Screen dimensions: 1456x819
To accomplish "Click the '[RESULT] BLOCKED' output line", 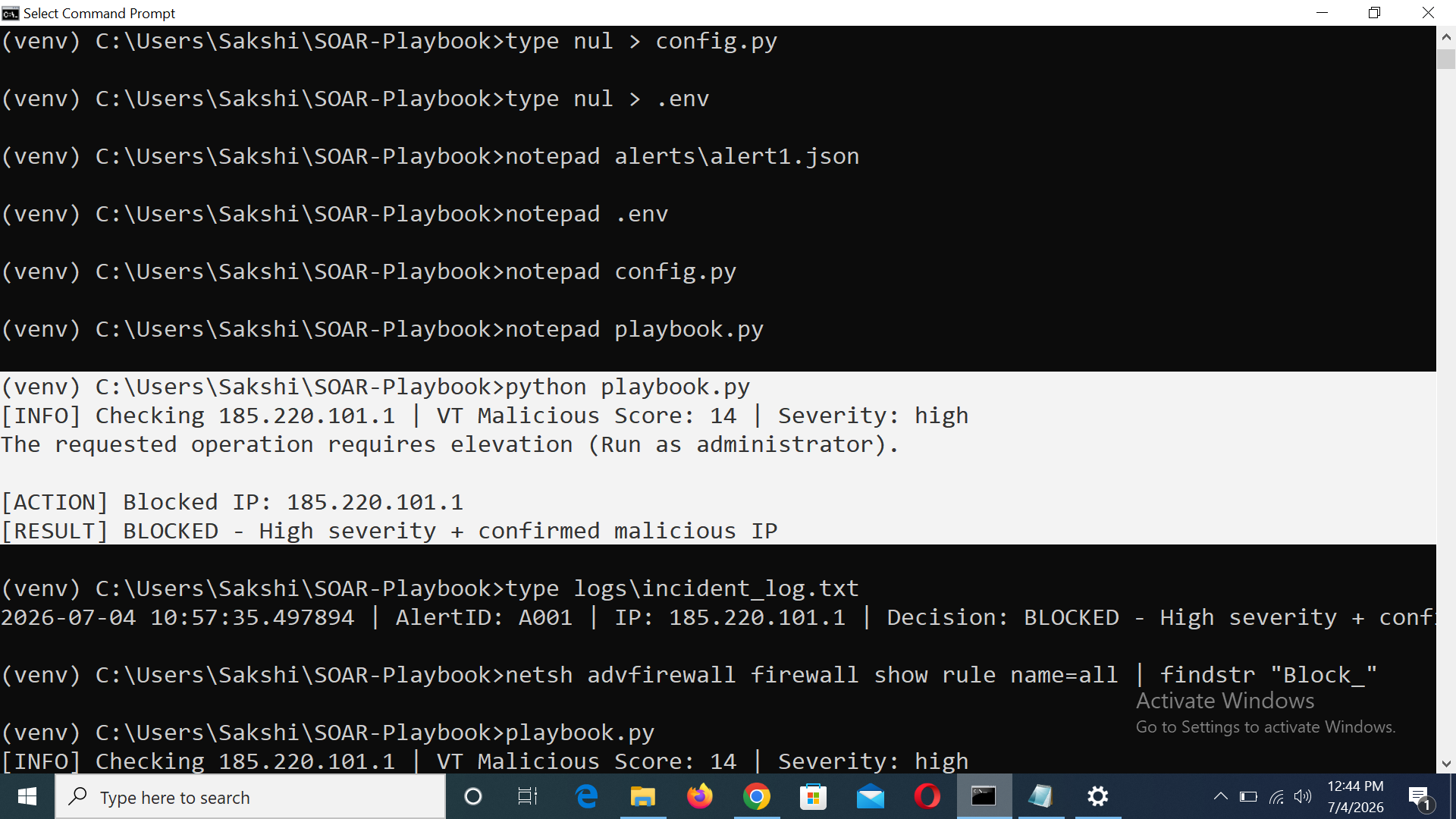I will (x=389, y=531).
